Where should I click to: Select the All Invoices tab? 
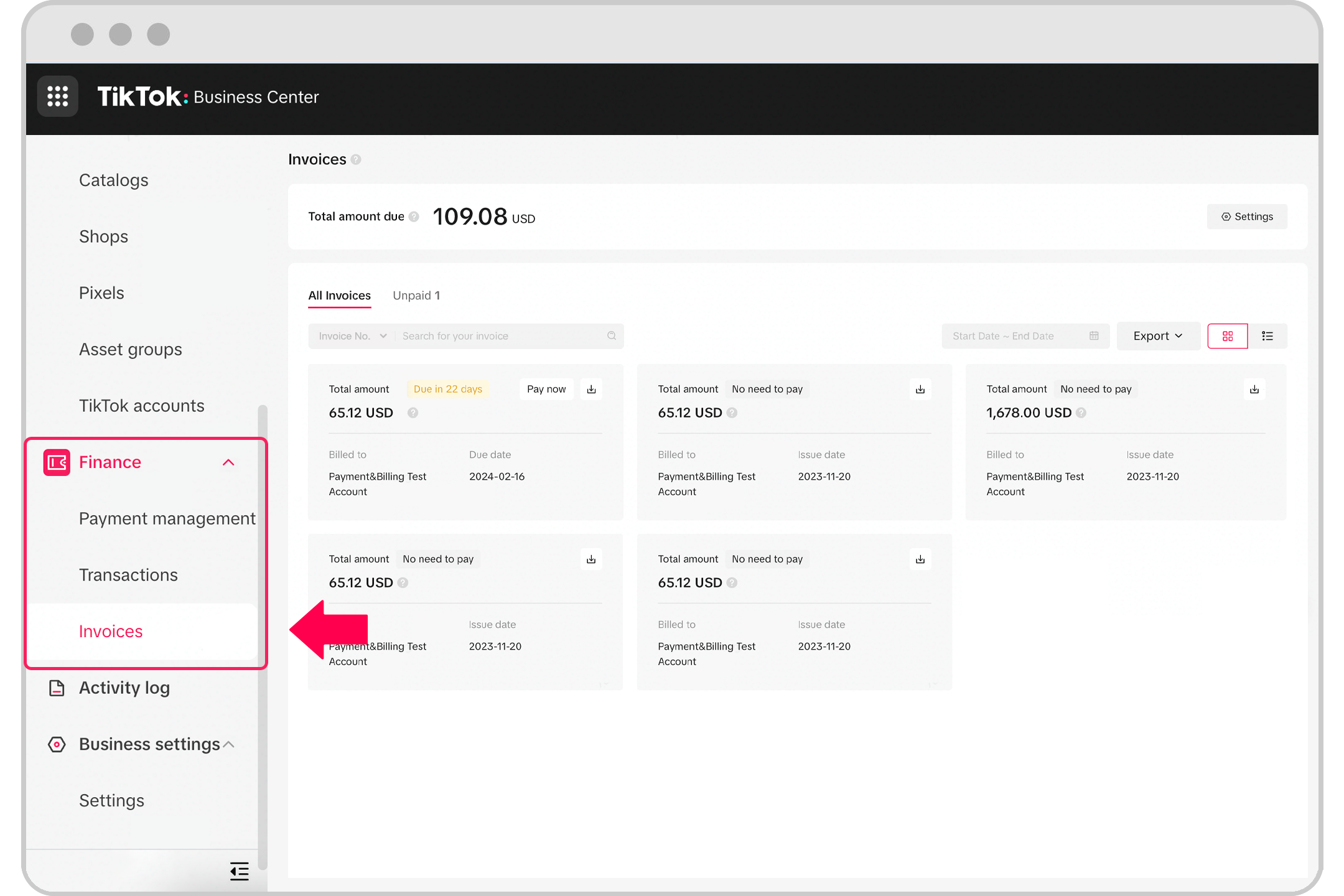click(x=339, y=295)
